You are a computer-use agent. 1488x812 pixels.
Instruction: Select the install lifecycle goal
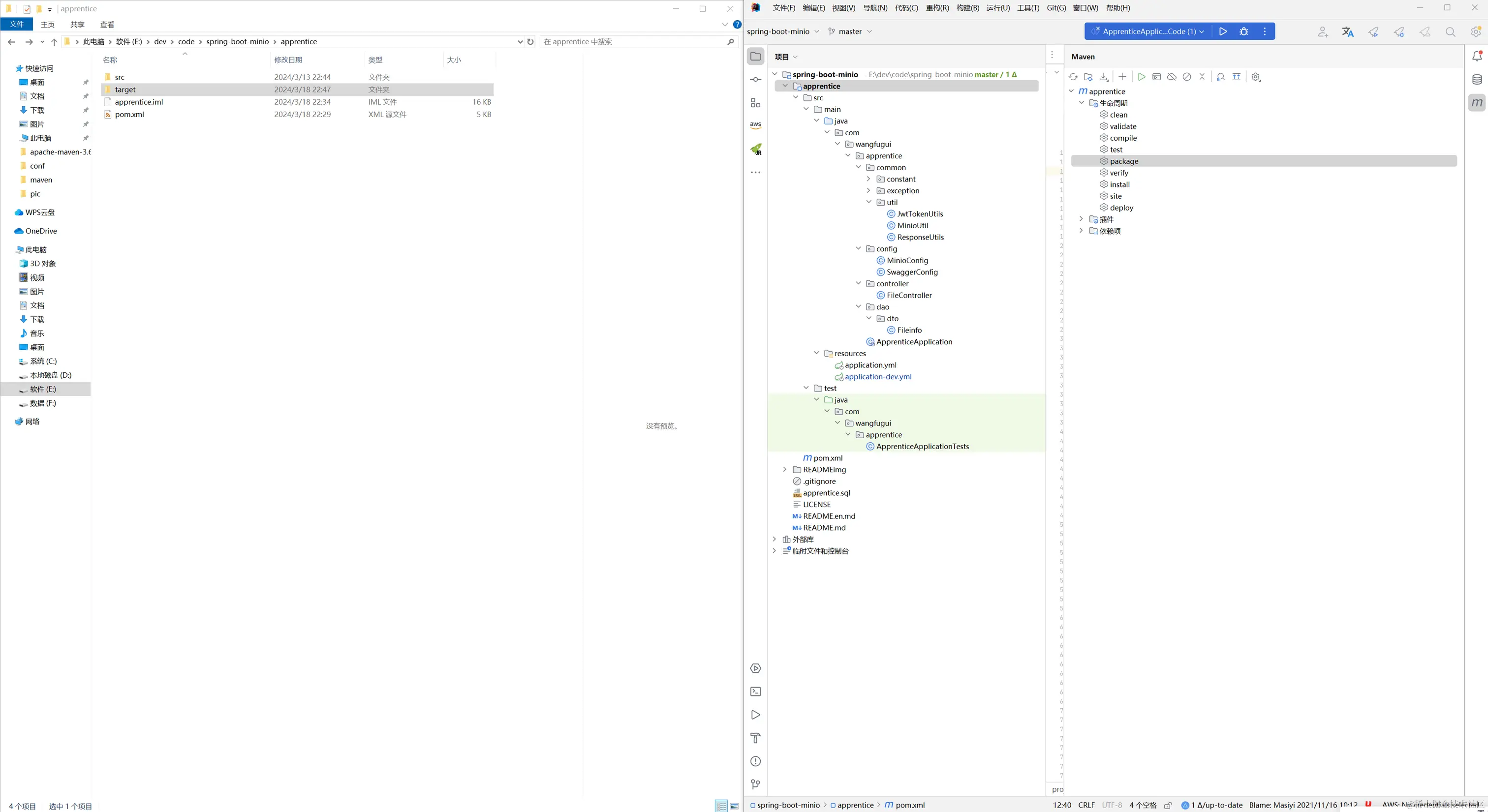pos(1119,184)
